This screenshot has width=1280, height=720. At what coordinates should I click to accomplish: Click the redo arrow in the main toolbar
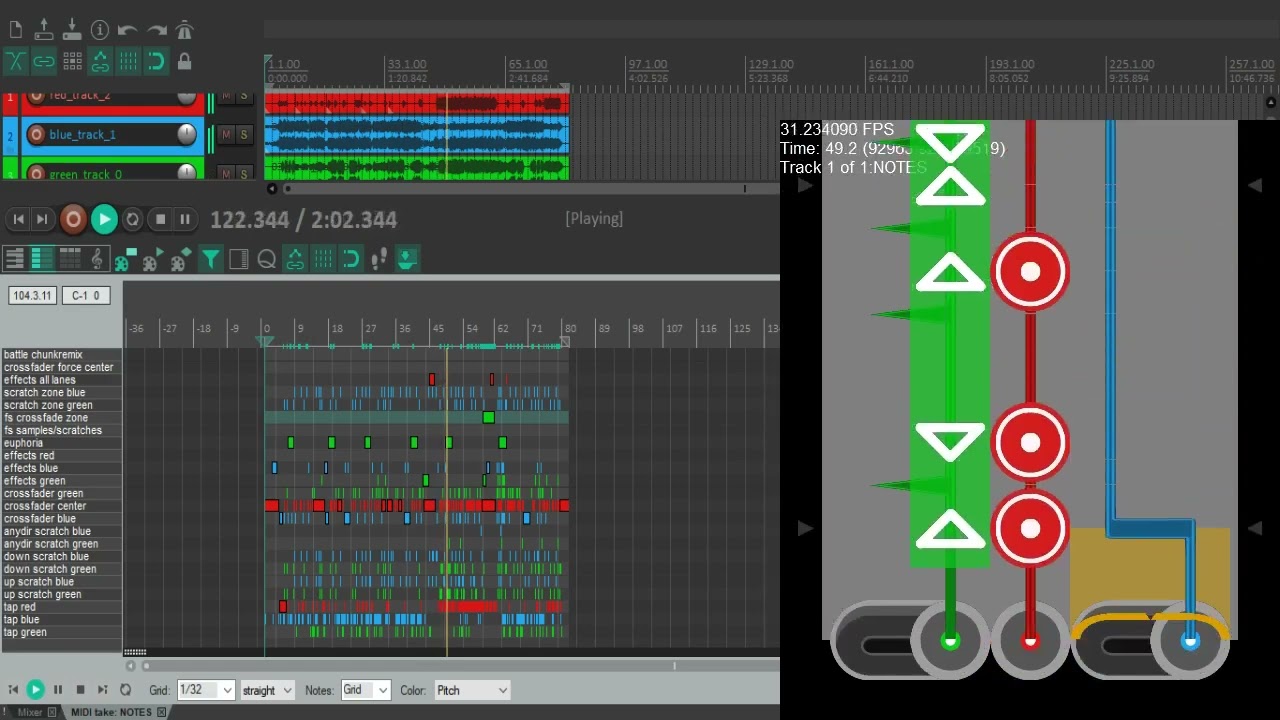pos(157,31)
